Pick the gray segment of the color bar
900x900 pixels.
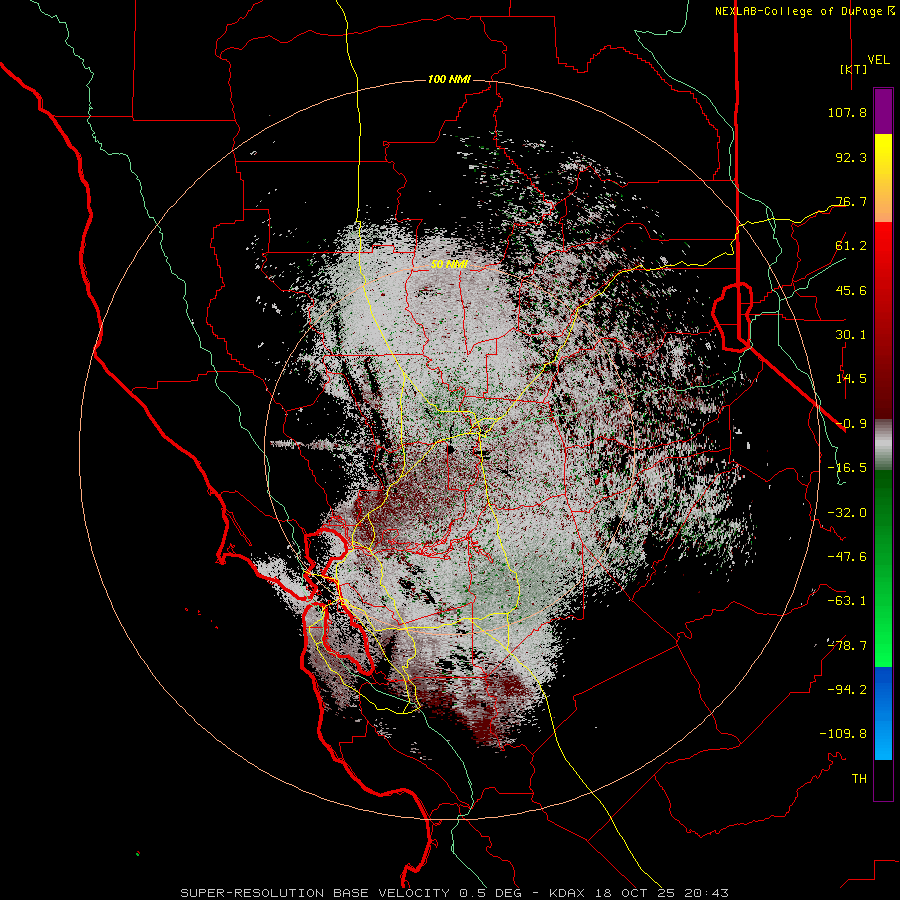[883, 445]
